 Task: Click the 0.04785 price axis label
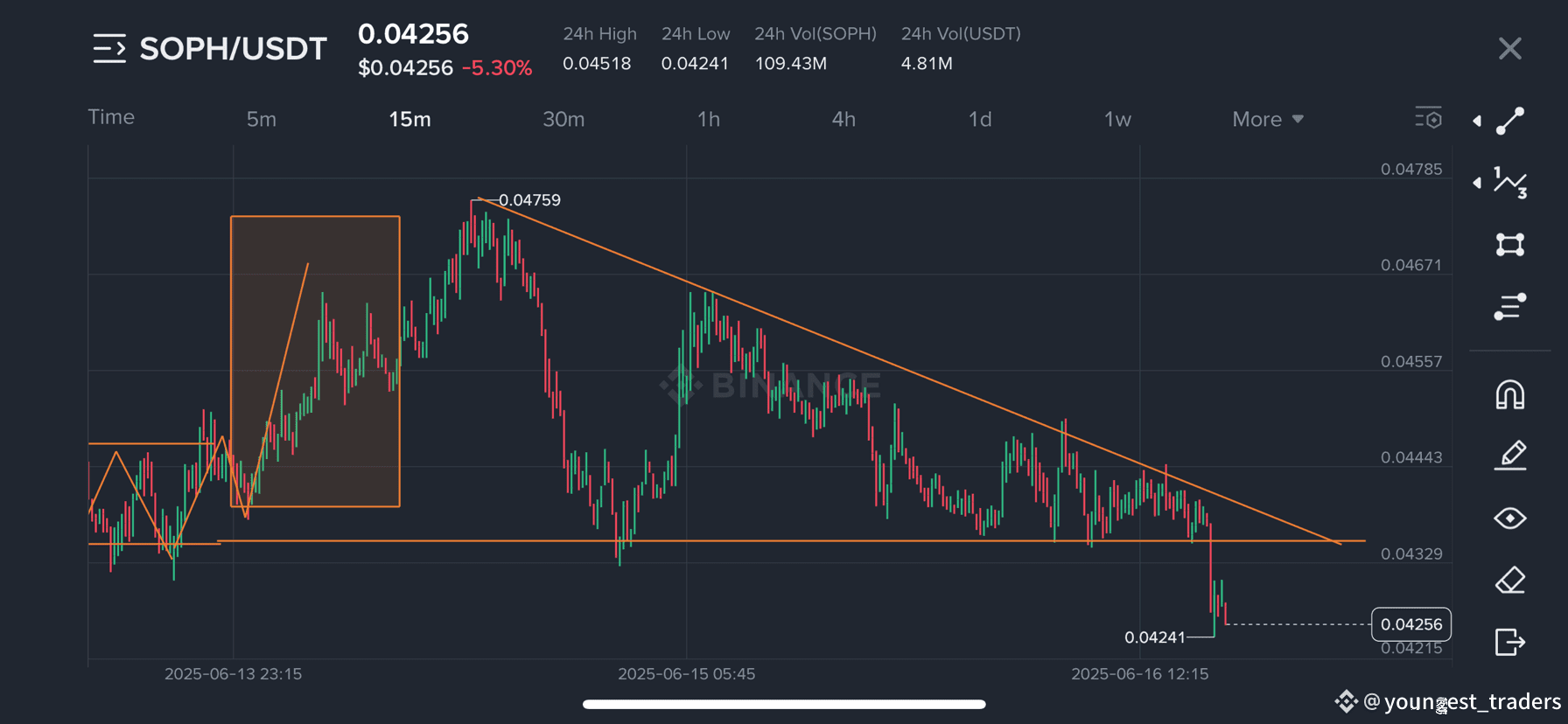[x=1411, y=170]
